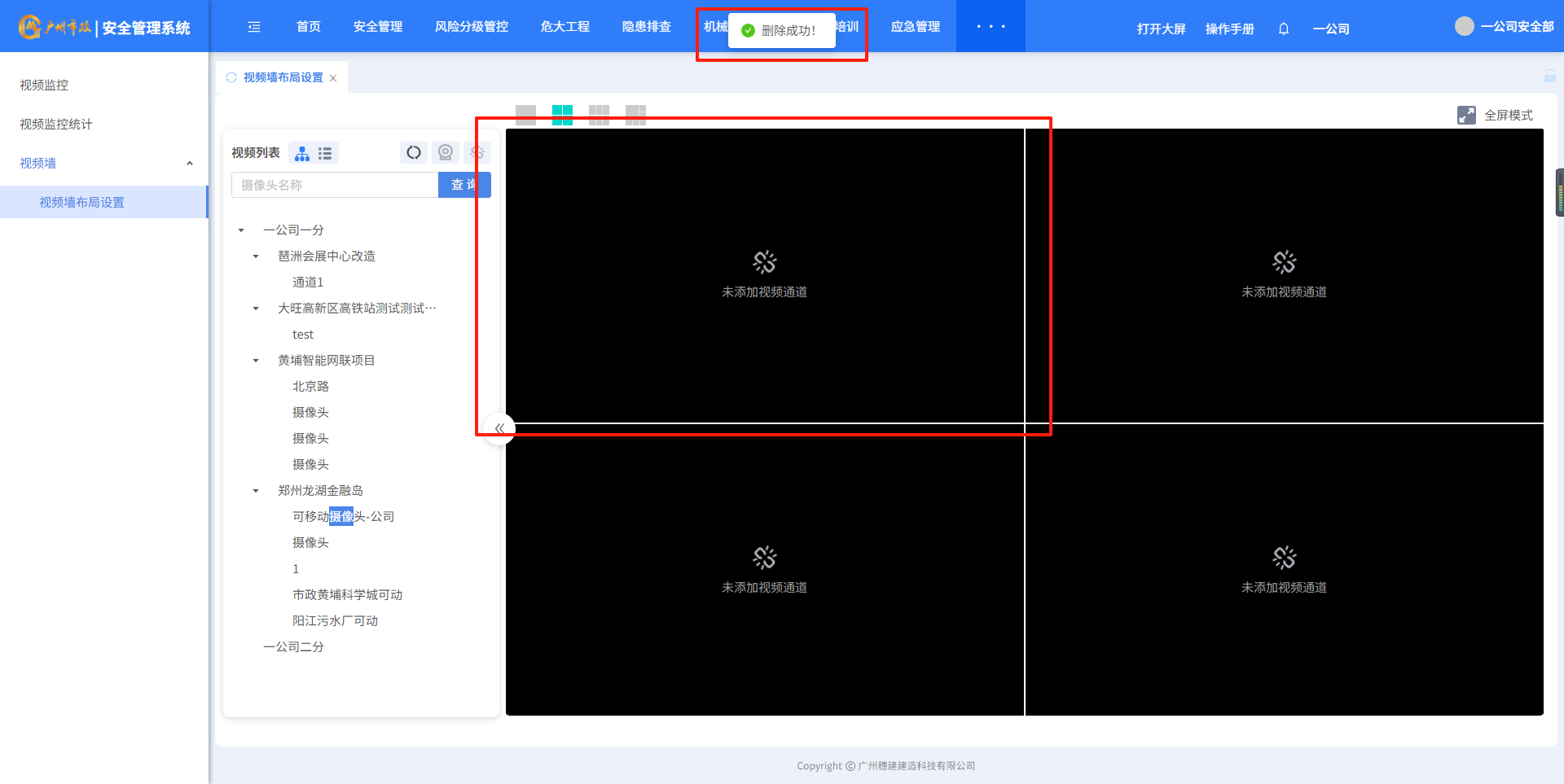
Task: Click the 全屏模式 fullscreen icon
Action: point(1466,115)
